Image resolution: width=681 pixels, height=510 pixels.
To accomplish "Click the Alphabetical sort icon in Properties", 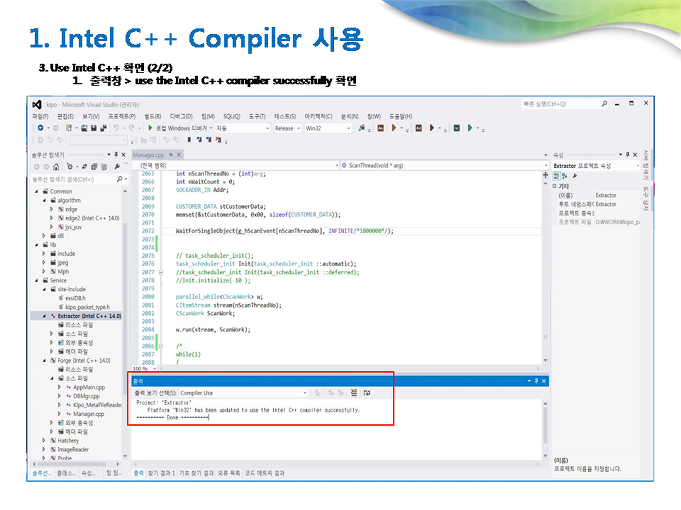I will (565, 176).
